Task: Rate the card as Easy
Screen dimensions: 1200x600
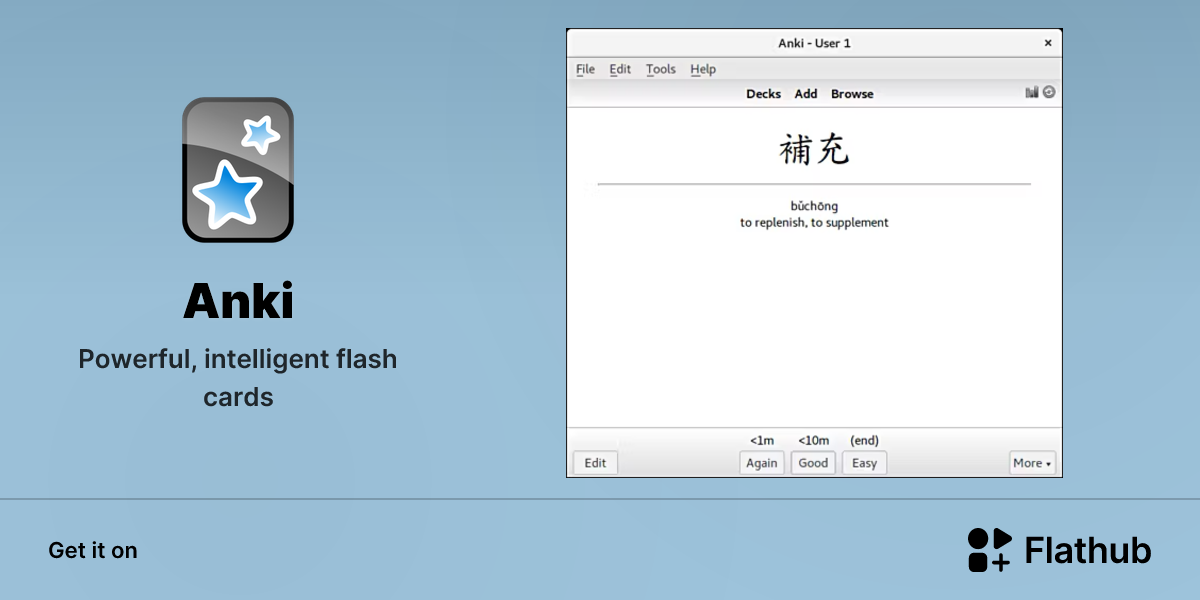Action: (x=864, y=463)
